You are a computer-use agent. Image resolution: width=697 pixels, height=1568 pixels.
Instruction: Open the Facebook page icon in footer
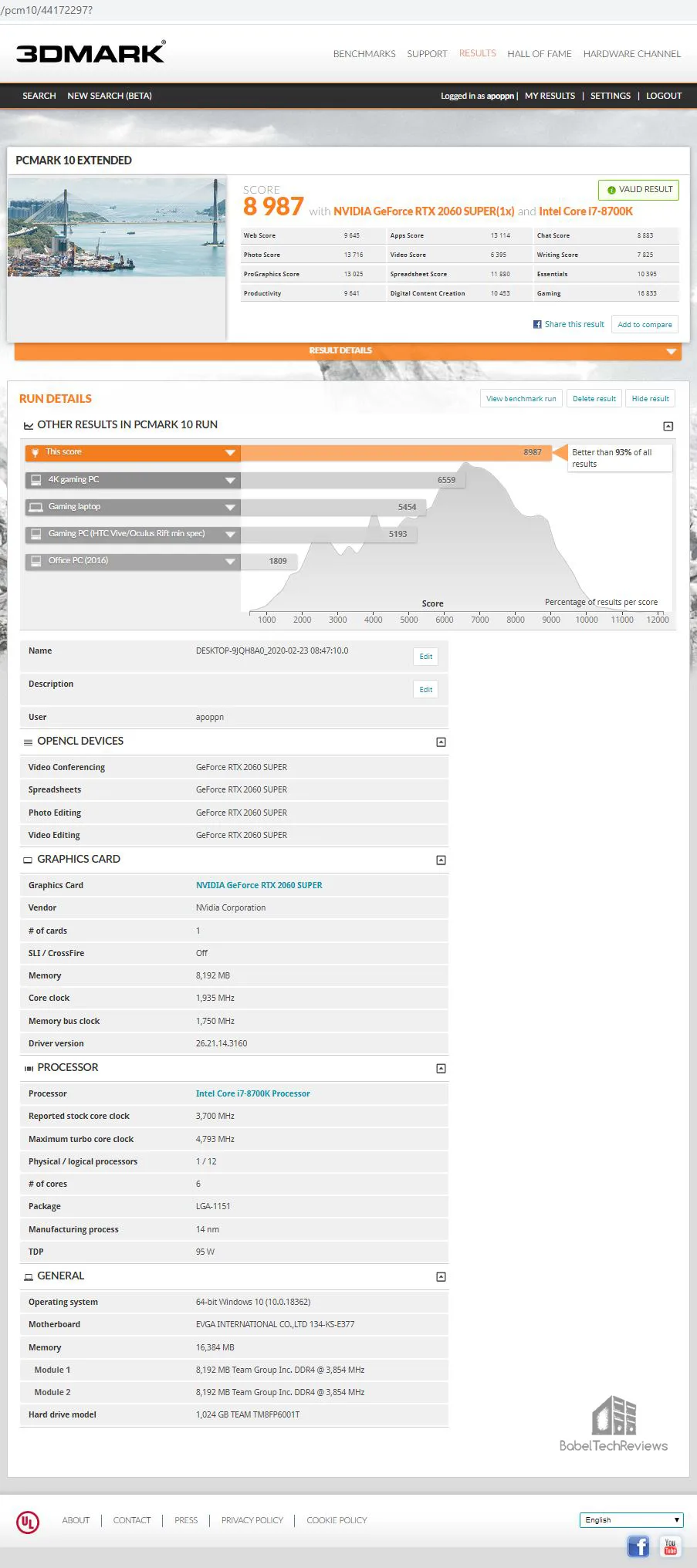[638, 1546]
